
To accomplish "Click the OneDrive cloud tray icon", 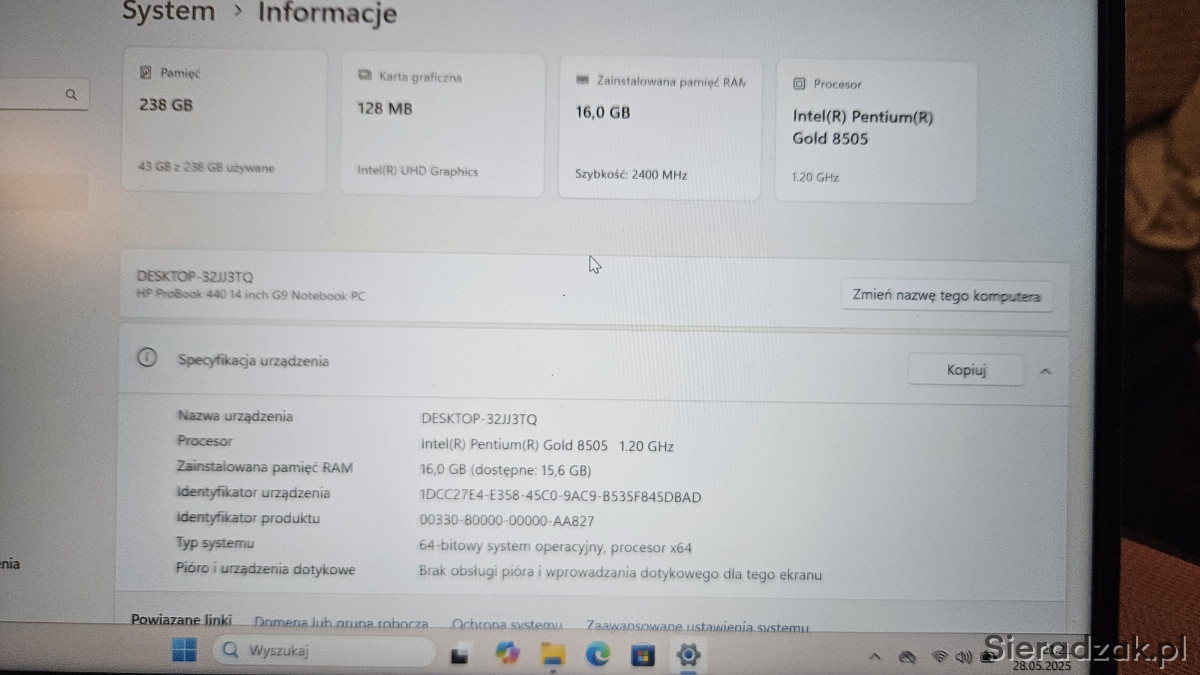I will click(908, 658).
